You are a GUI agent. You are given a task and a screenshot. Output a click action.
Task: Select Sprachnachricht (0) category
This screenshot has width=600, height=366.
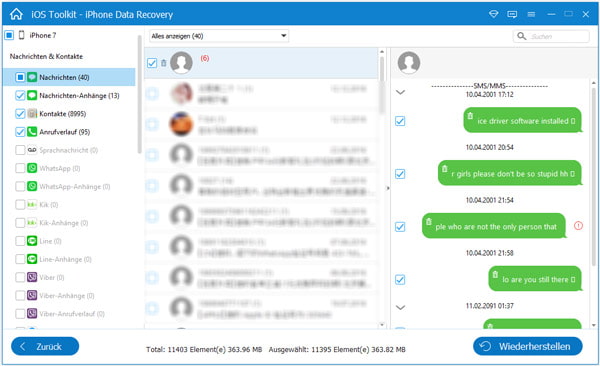pos(69,150)
